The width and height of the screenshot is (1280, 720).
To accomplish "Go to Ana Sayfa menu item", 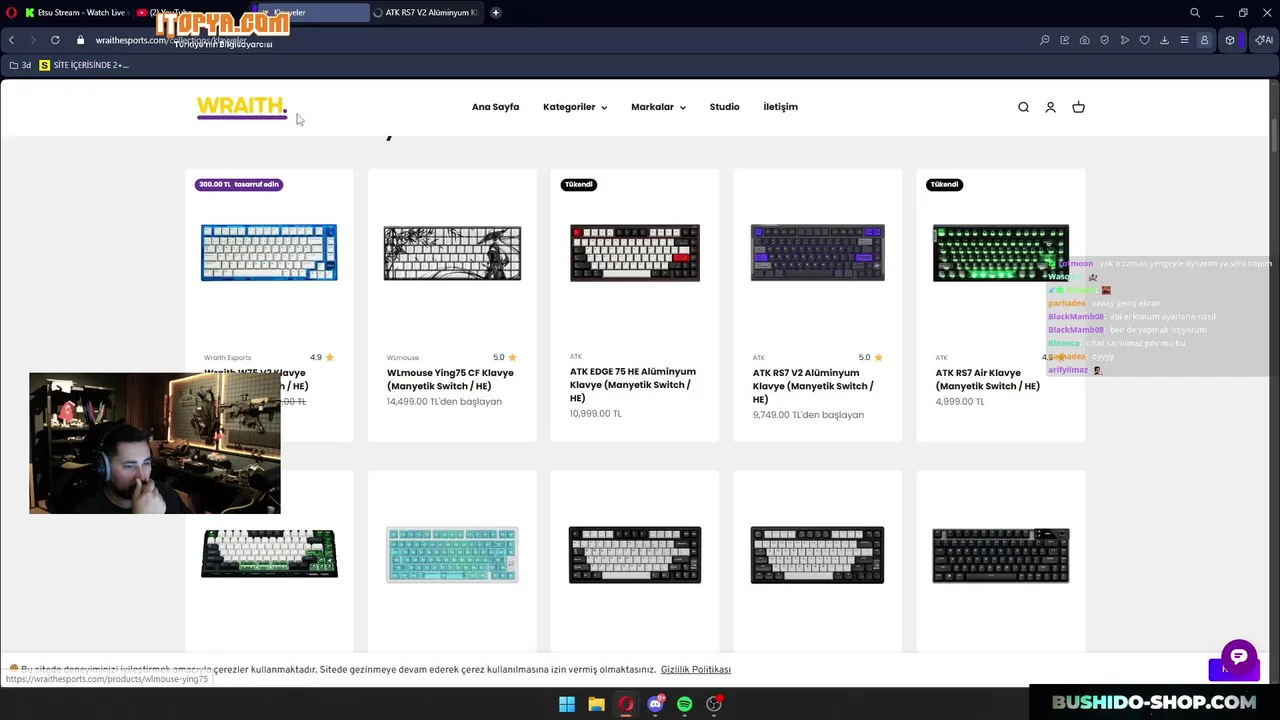I will tap(495, 107).
